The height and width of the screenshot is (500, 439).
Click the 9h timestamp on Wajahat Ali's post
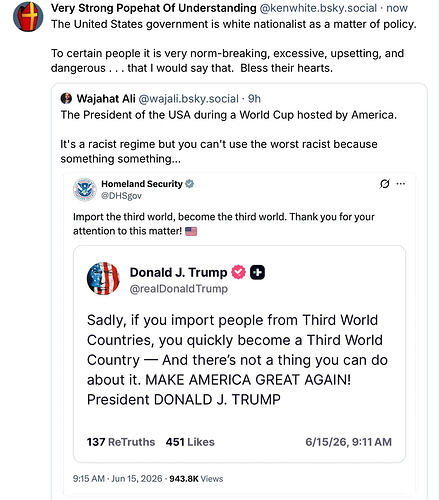(x=254, y=99)
